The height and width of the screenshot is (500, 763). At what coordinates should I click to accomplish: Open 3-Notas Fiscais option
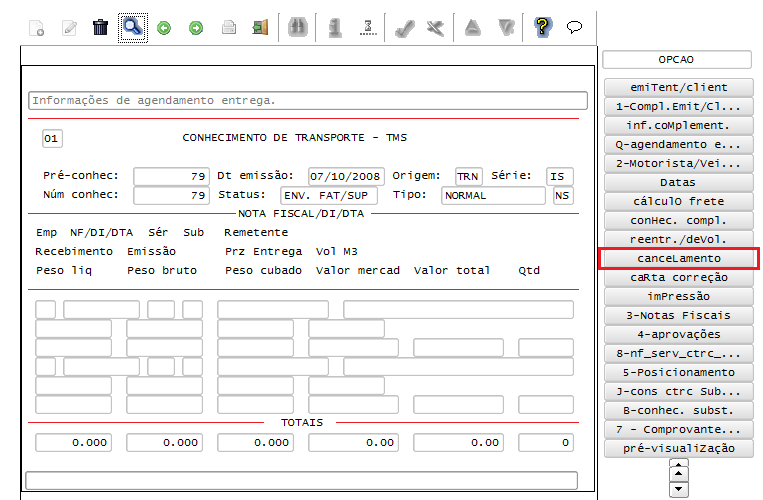pos(679,315)
